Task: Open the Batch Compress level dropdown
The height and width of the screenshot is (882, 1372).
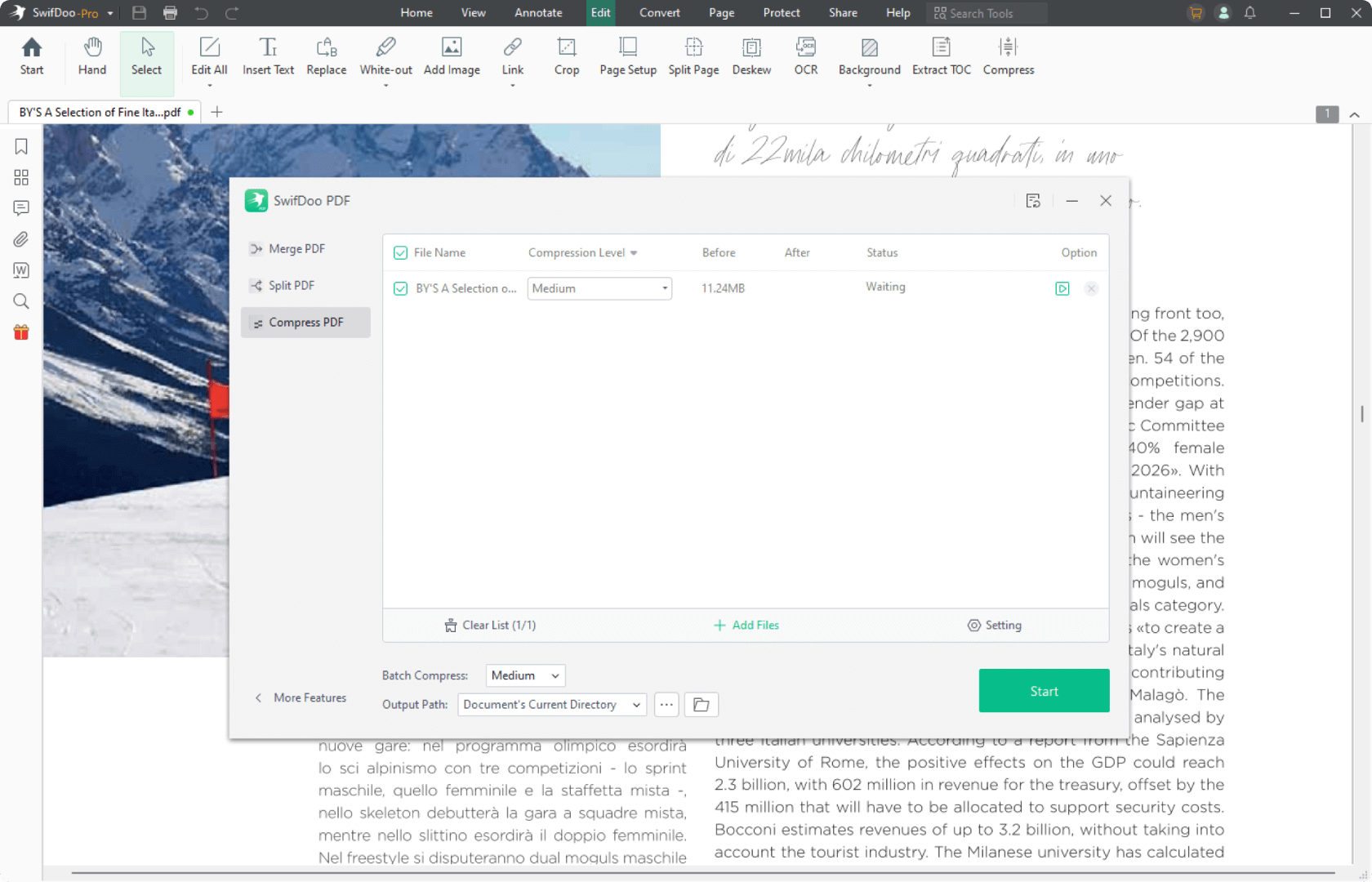Action: [x=525, y=675]
